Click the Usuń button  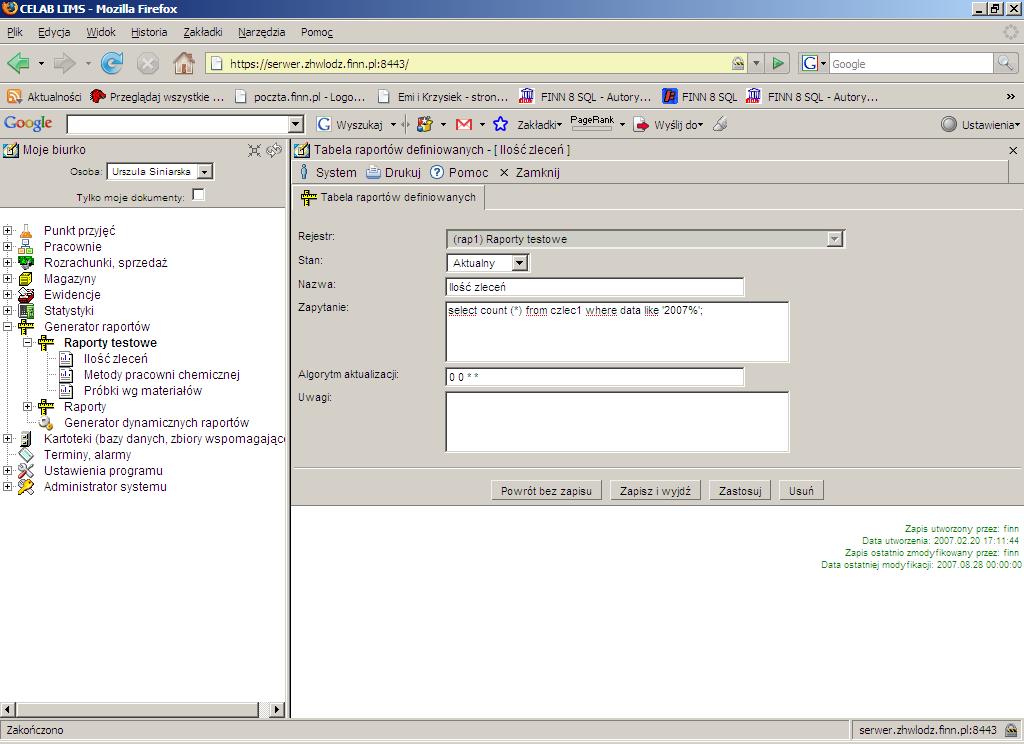[x=801, y=491]
